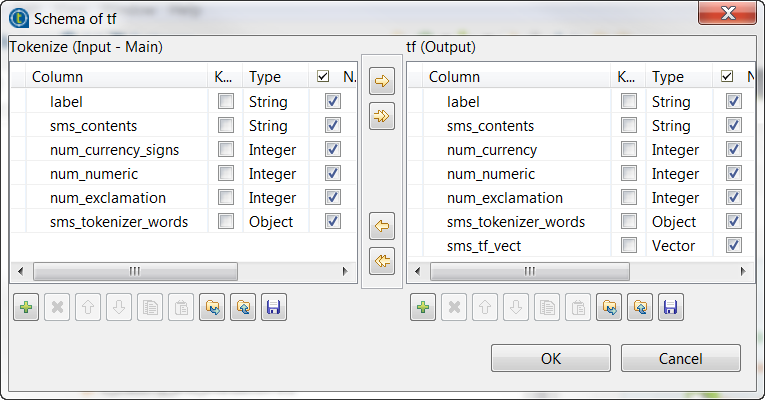This screenshot has height=400, width=765.
Task: Save the output schema as an XML file
Action: click(671, 308)
